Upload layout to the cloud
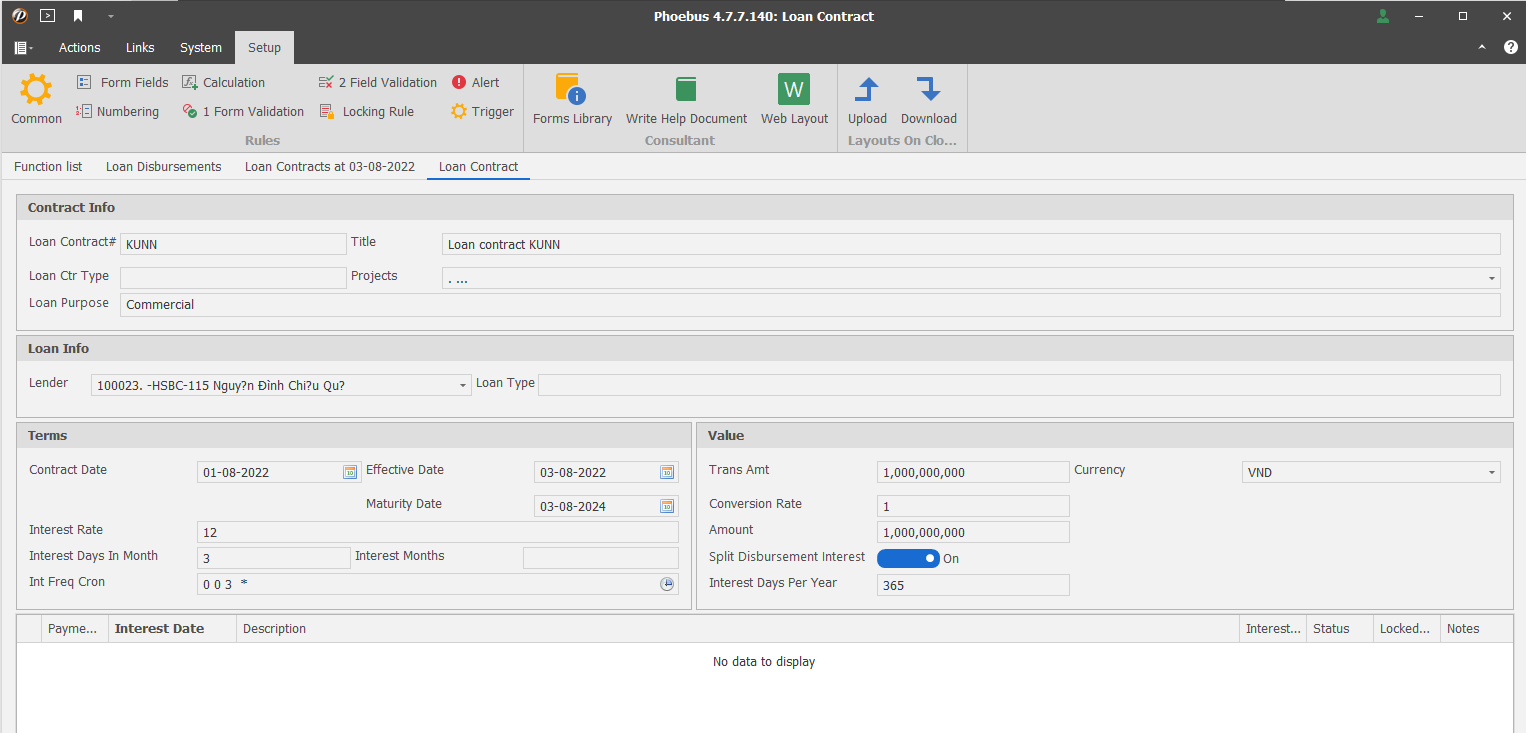The height and width of the screenshot is (733, 1526). (867, 99)
